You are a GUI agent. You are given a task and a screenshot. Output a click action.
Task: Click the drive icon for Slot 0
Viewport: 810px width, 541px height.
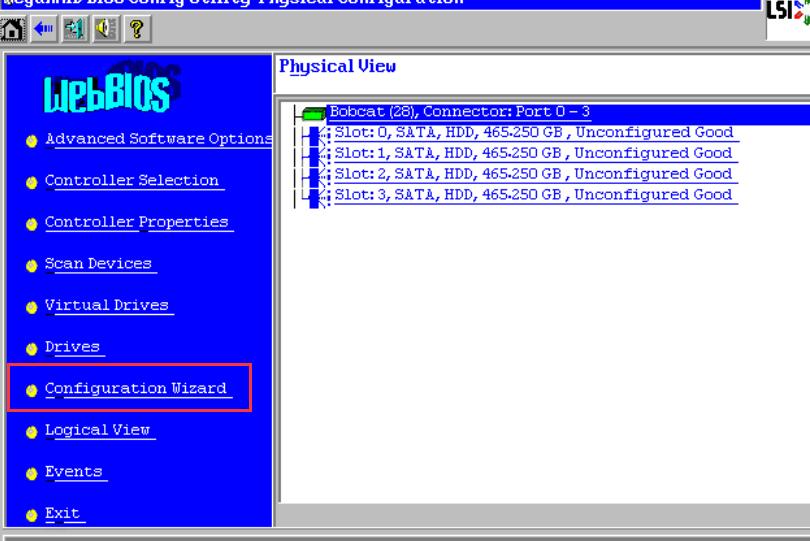pyautogui.click(x=316, y=133)
